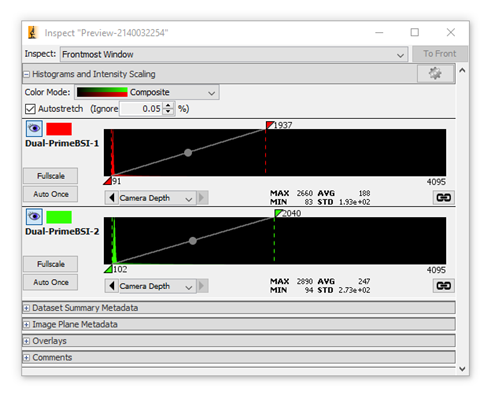The height and width of the screenshot is (399, 491).
Task: Open histogram settings gear icon
Action: coord(436,73)
